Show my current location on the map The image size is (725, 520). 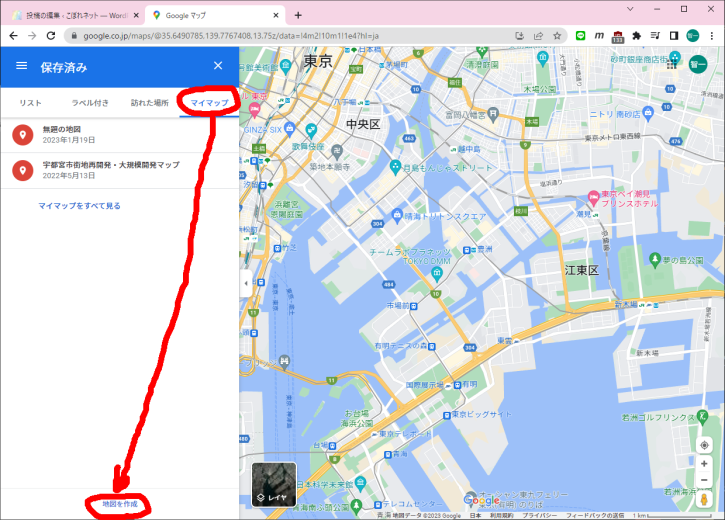704,445
